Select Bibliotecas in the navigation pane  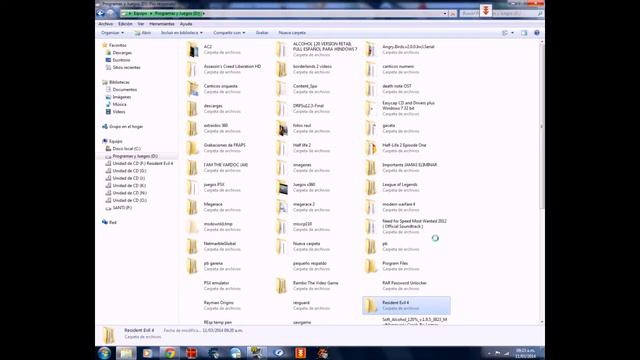coord(119,82)
